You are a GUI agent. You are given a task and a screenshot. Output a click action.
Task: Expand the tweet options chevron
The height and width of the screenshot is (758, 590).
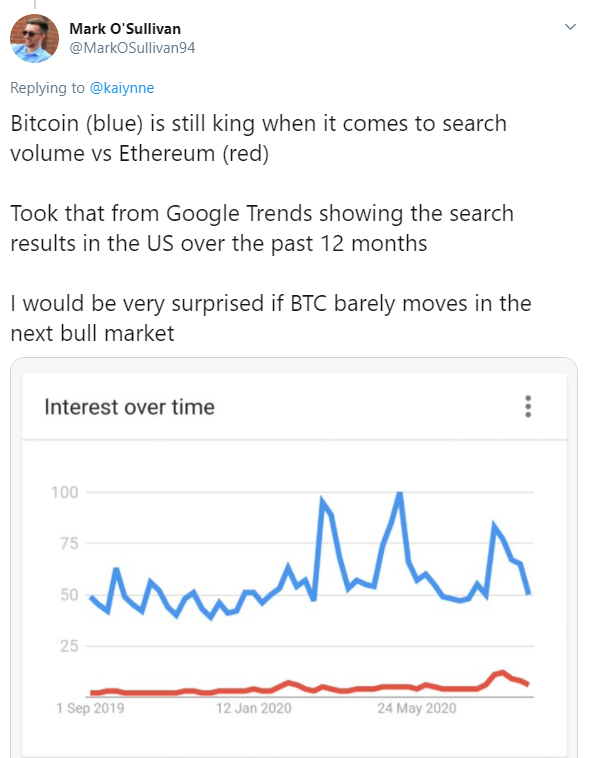coord(570,27)
